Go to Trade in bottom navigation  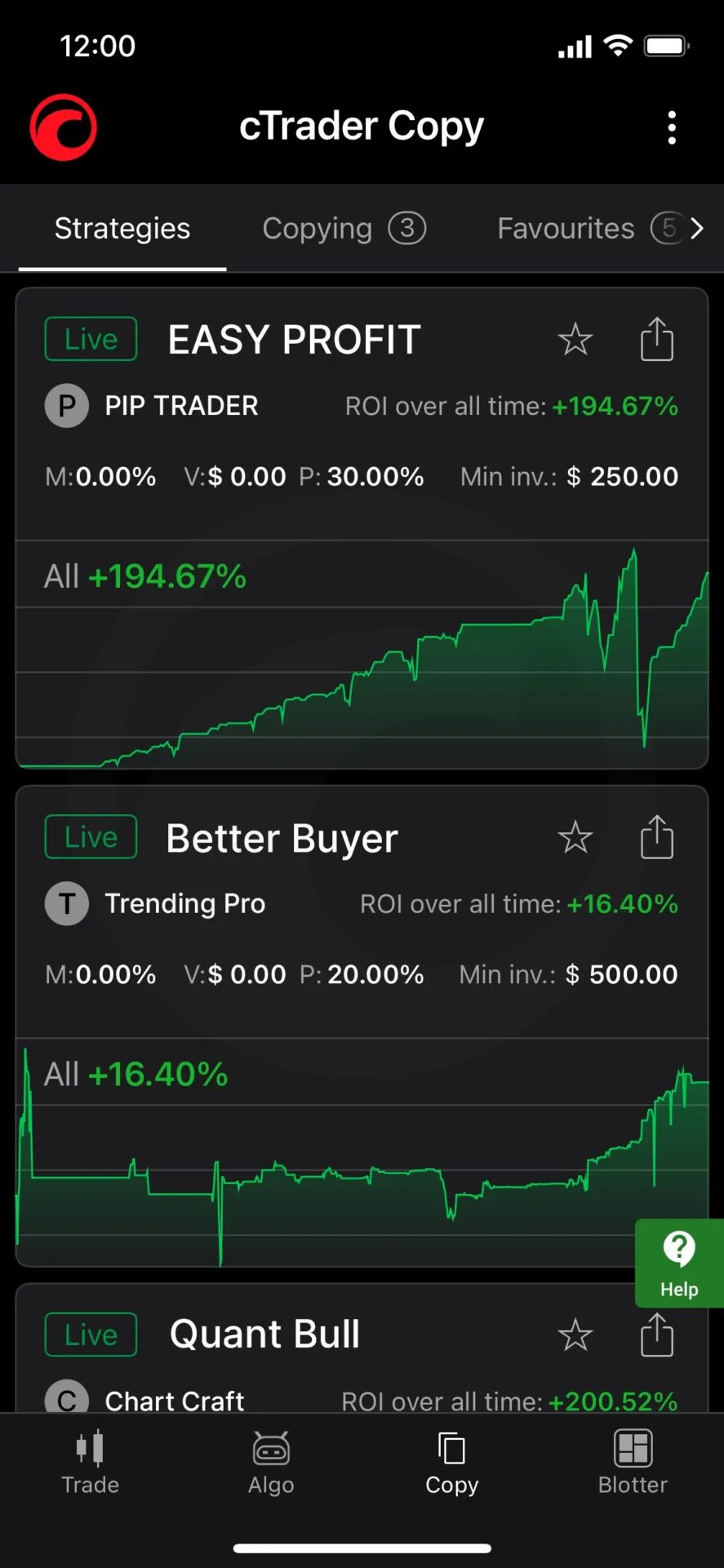click(x=90, y=1462)
